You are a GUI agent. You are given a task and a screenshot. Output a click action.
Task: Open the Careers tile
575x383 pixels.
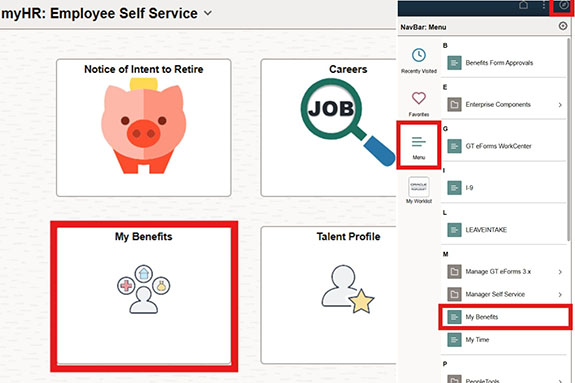(x=328, y=128)
